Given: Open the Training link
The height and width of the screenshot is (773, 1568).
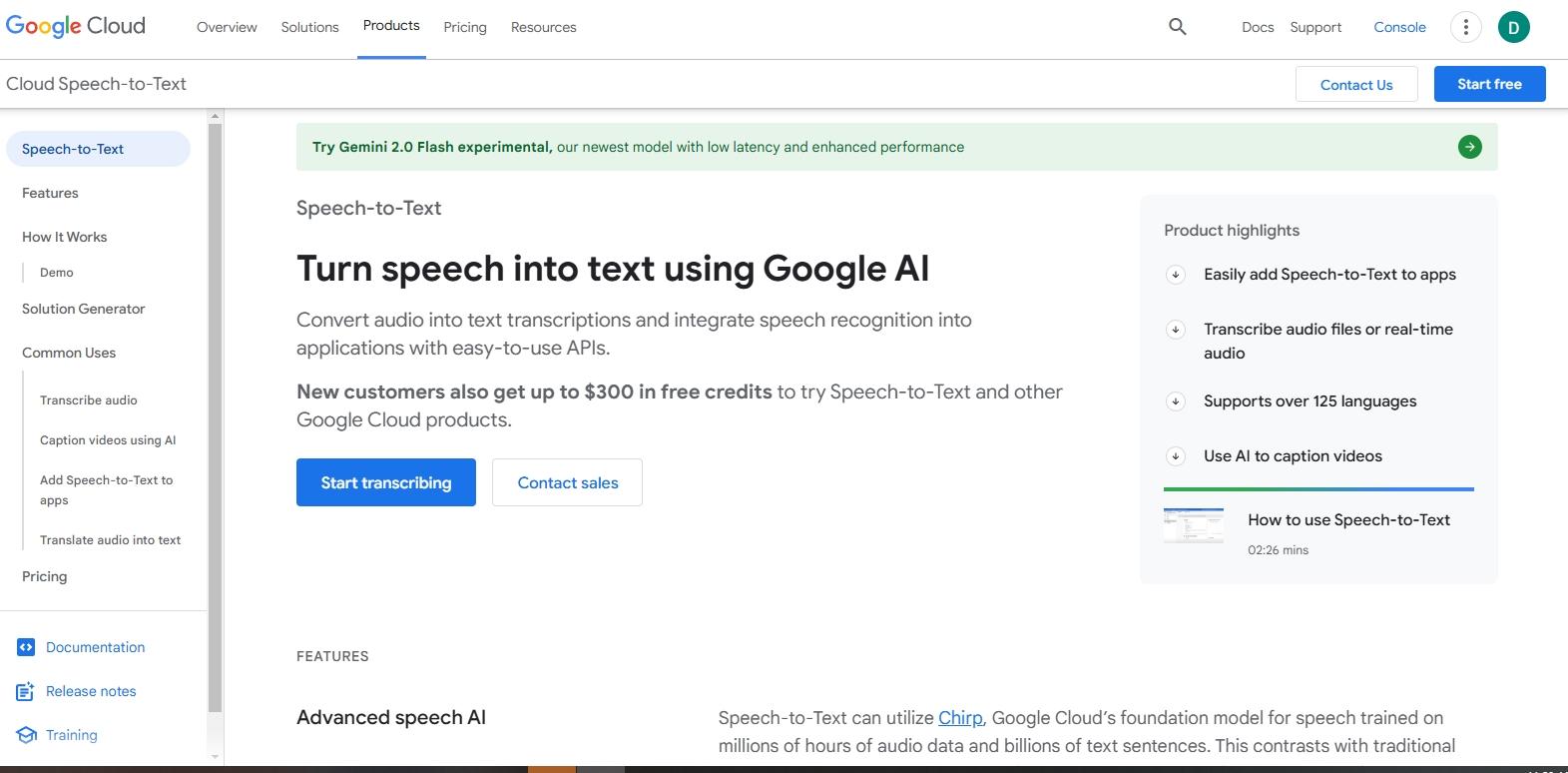Looking at the screenshot, I should pos(72,735).
